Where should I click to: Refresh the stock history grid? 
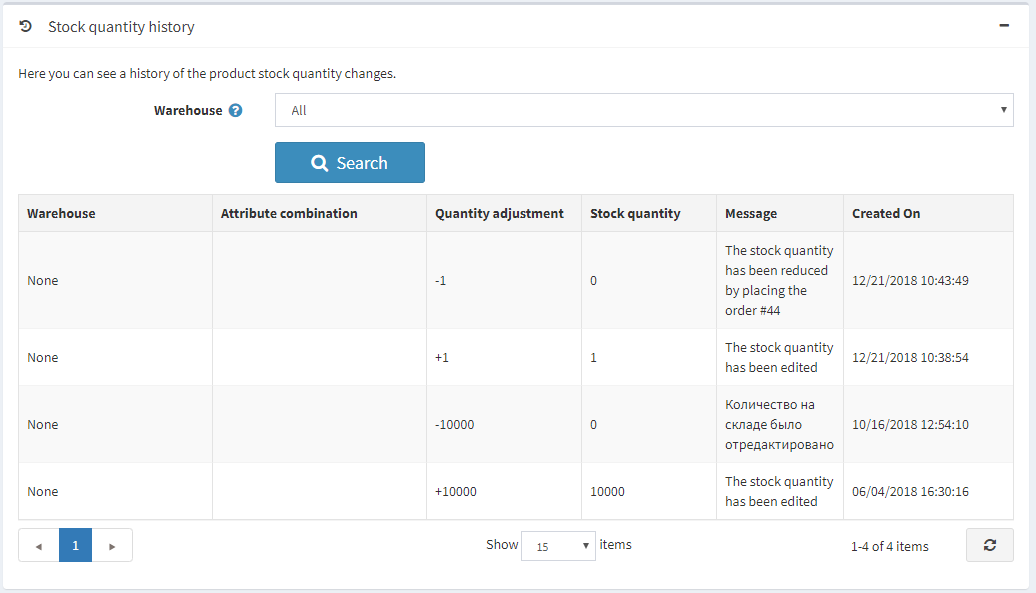pos(989,545)
